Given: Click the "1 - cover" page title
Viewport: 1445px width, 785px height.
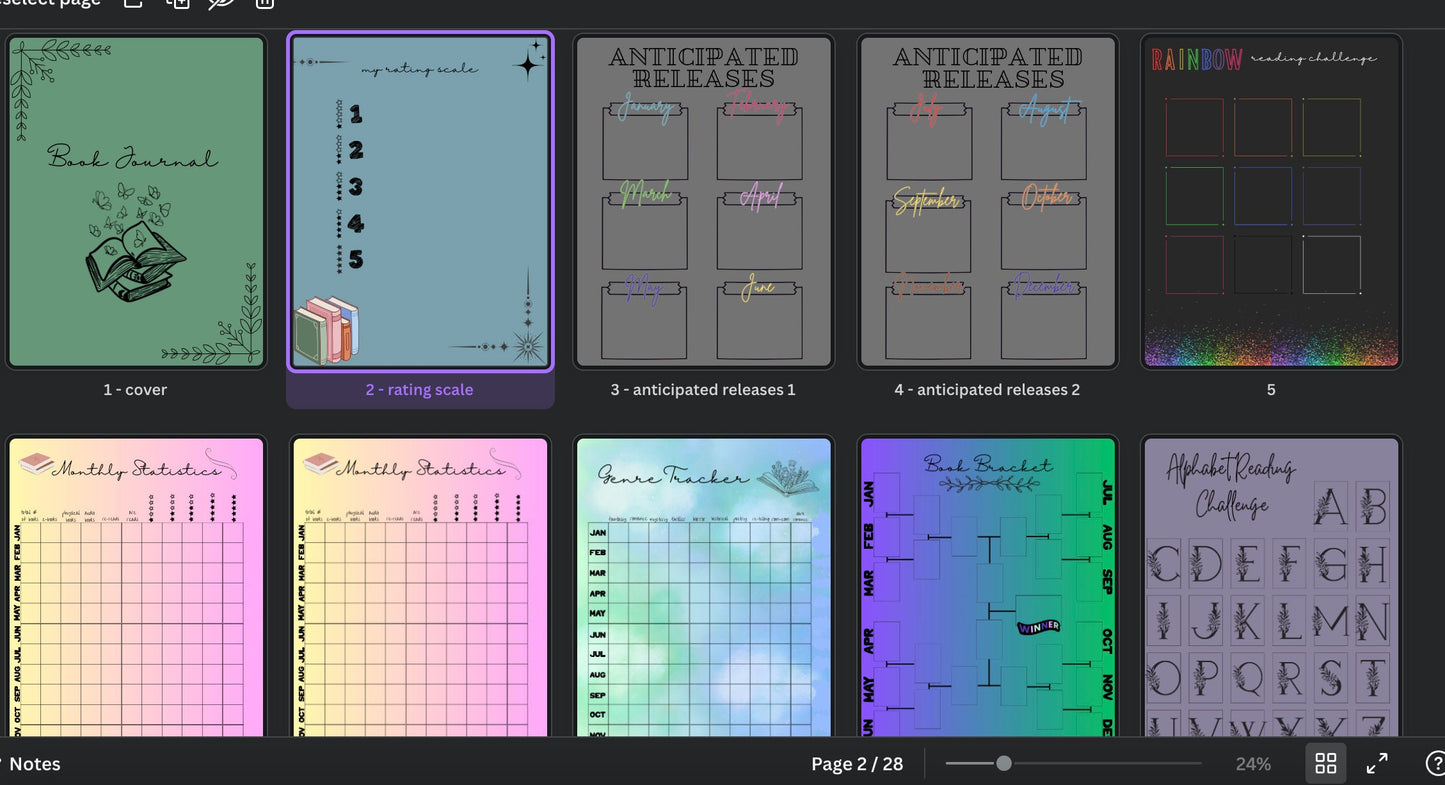Looking at the screenshot, I should tap(135, 390).
